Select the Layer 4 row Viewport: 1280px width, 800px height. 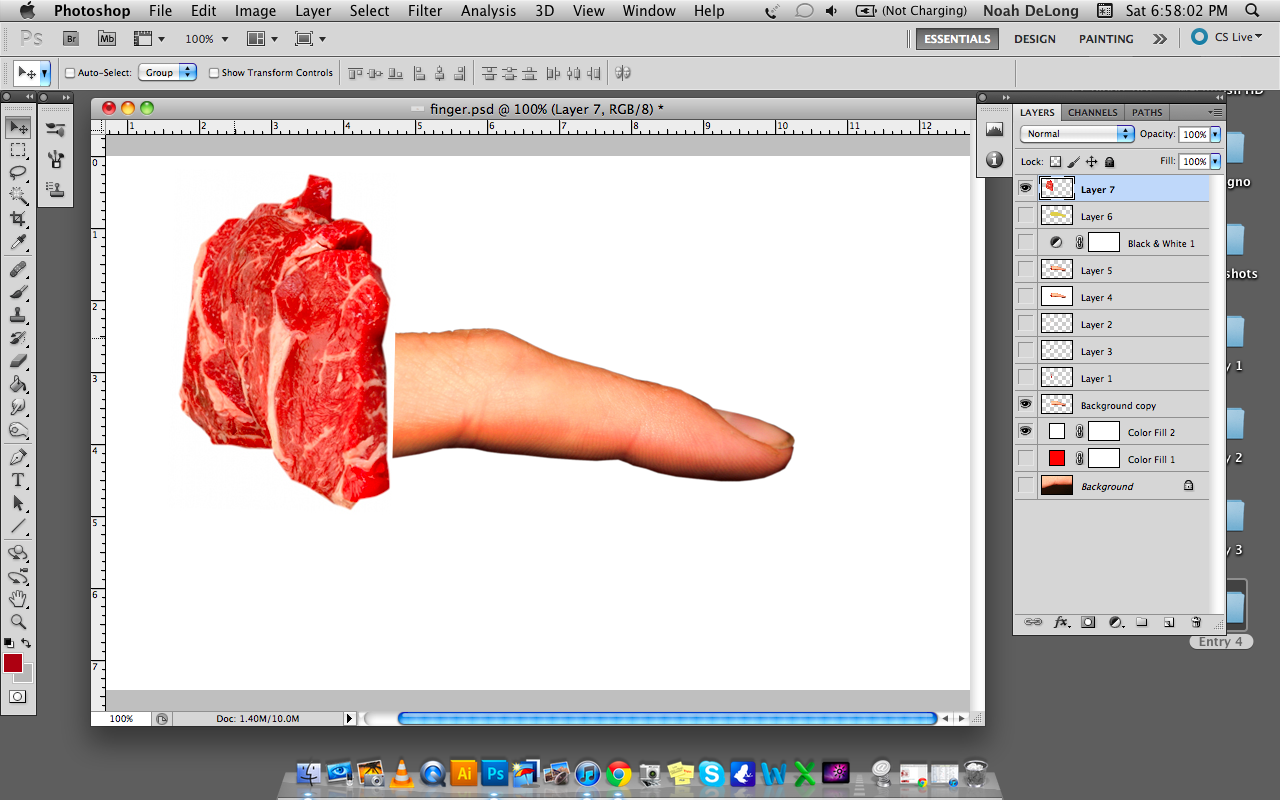pos(1111,297)
